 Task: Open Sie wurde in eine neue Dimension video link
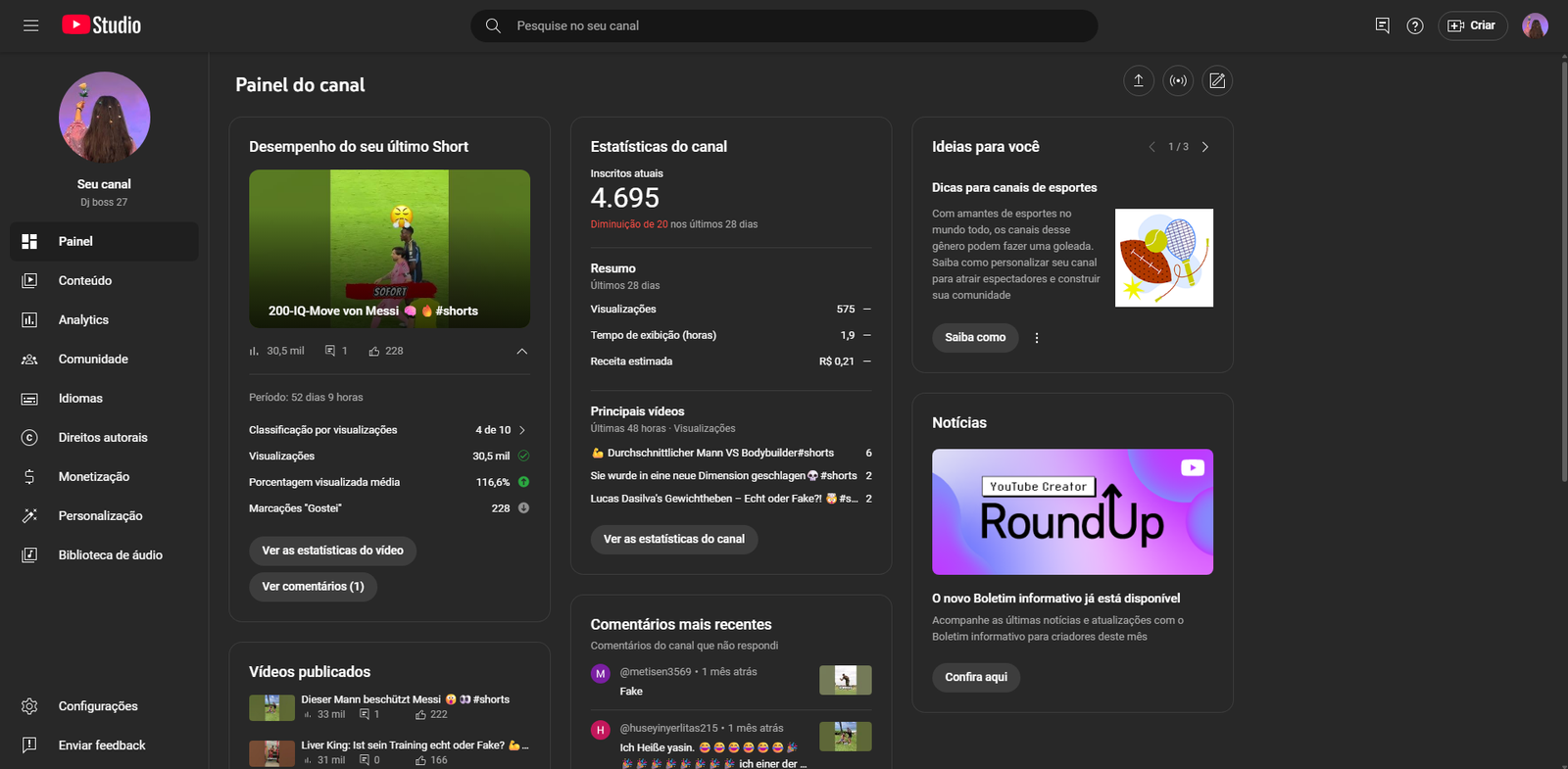point(723,475)
